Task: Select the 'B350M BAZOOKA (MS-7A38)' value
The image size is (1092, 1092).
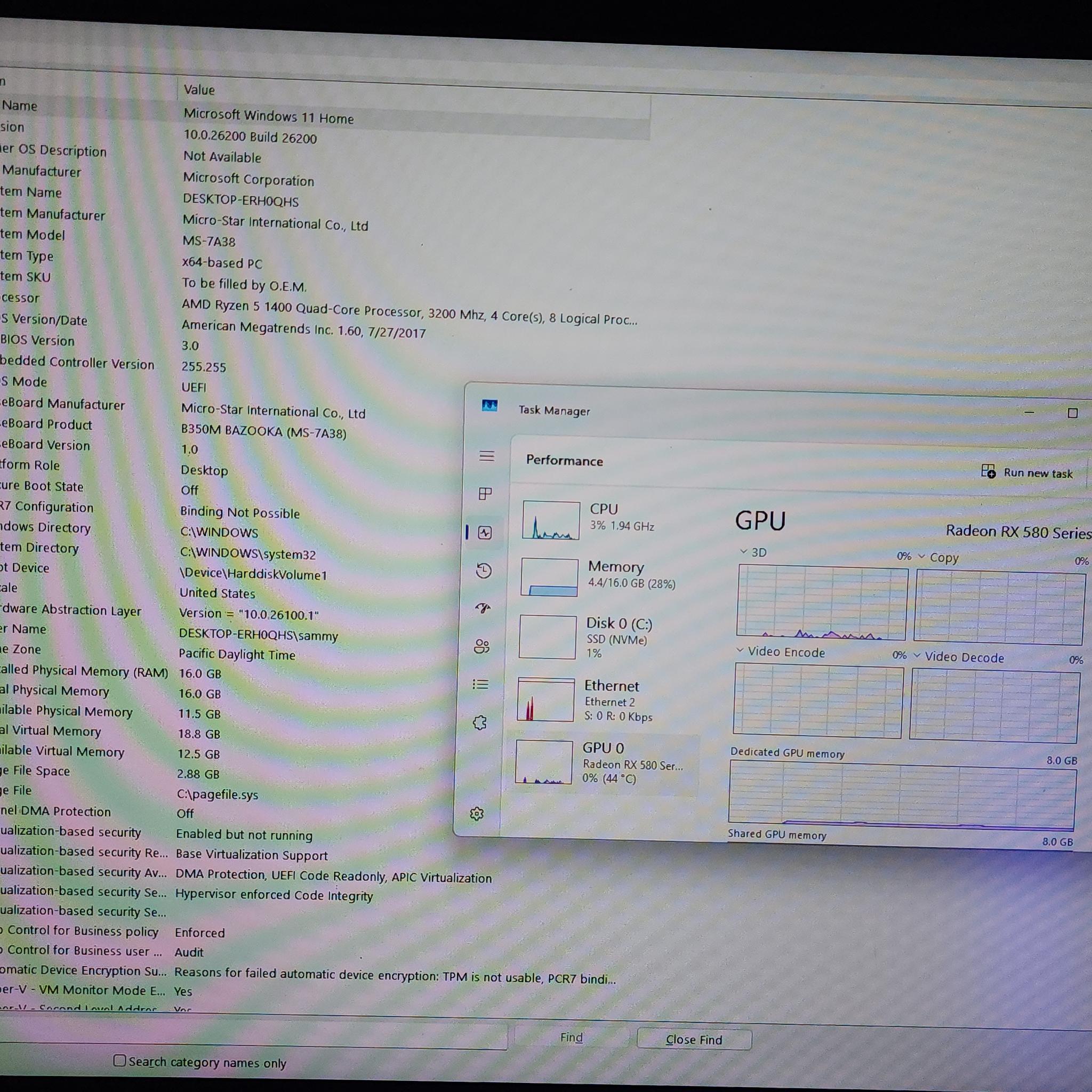Action: pos(263,431)
